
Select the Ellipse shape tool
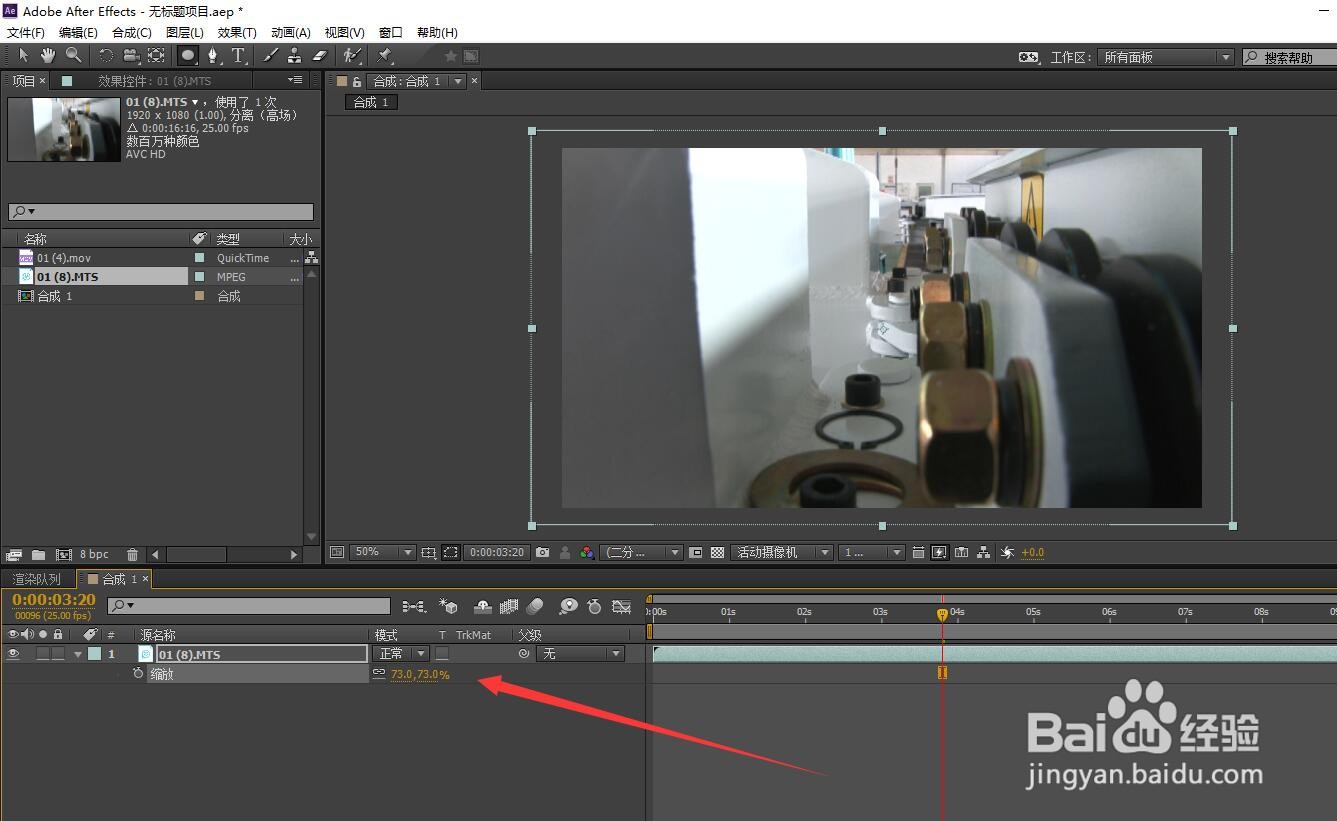point(188,56)
